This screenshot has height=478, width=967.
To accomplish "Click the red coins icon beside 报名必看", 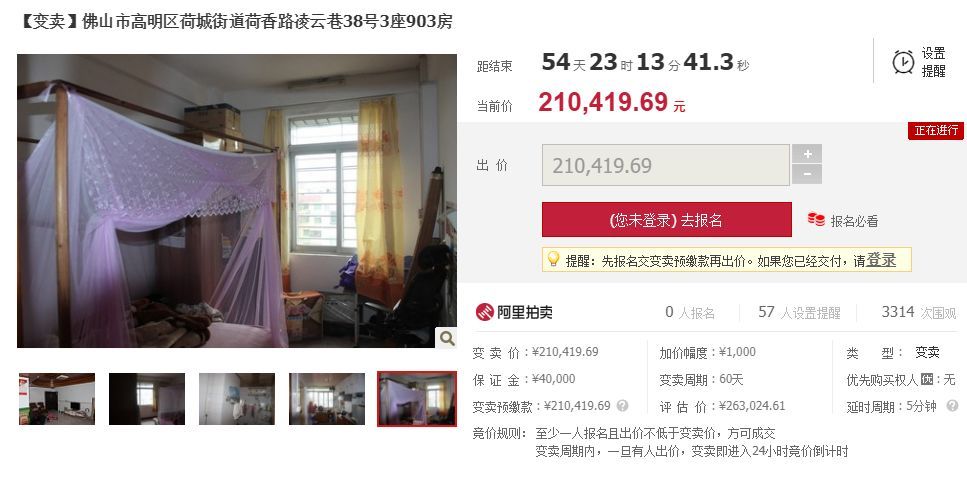I will click(x=816, y=219).
